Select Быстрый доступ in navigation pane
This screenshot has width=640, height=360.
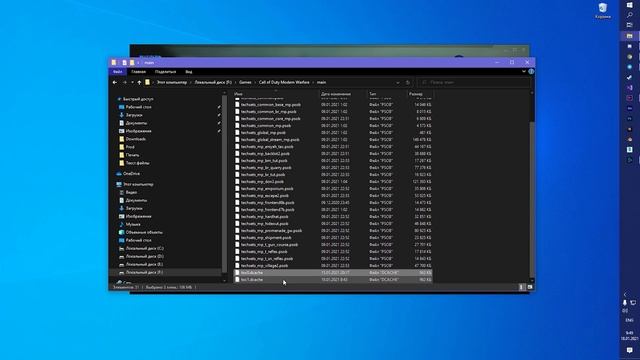138,99
